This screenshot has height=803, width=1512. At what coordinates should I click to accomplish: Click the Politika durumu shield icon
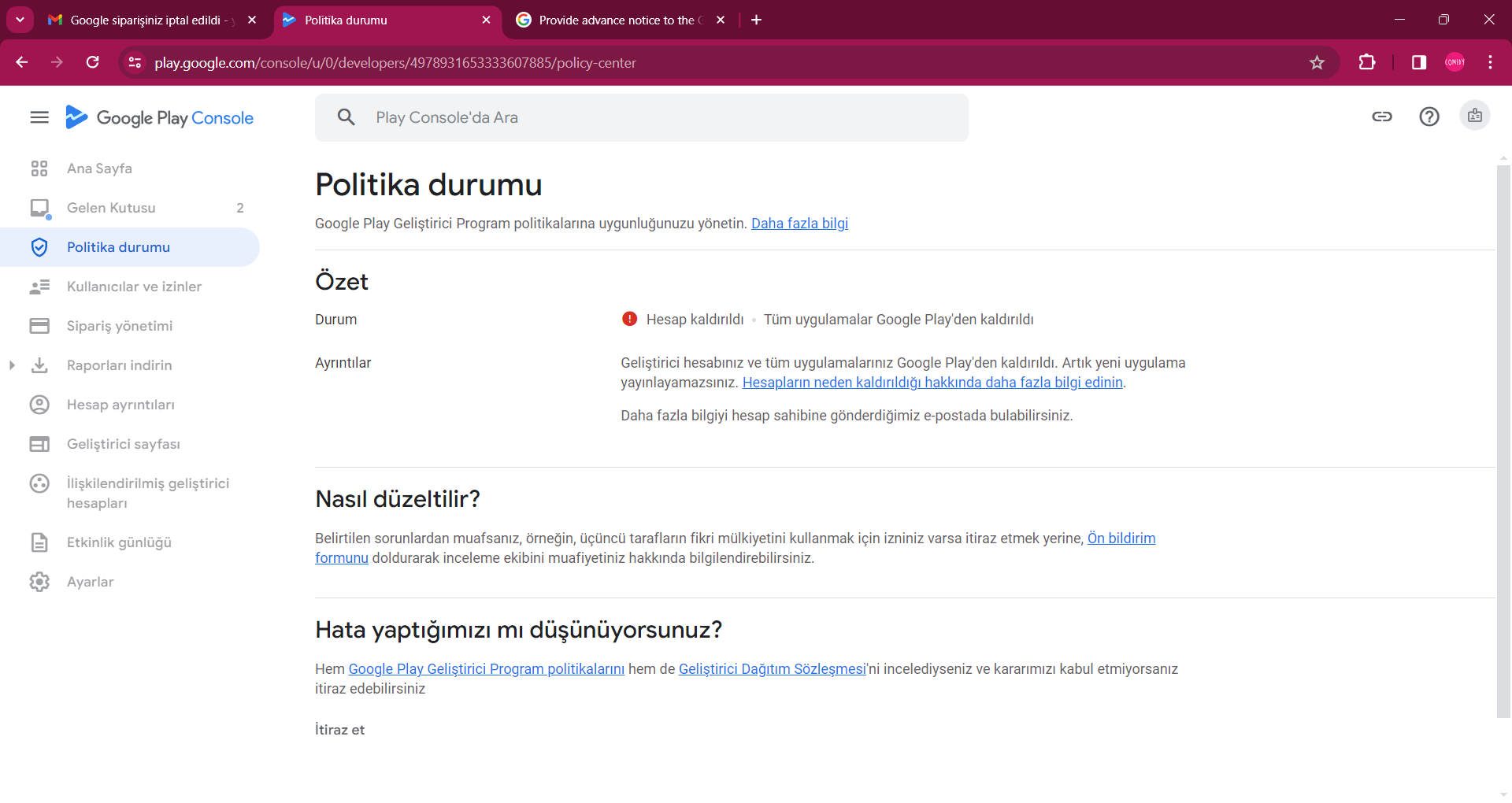39,247
